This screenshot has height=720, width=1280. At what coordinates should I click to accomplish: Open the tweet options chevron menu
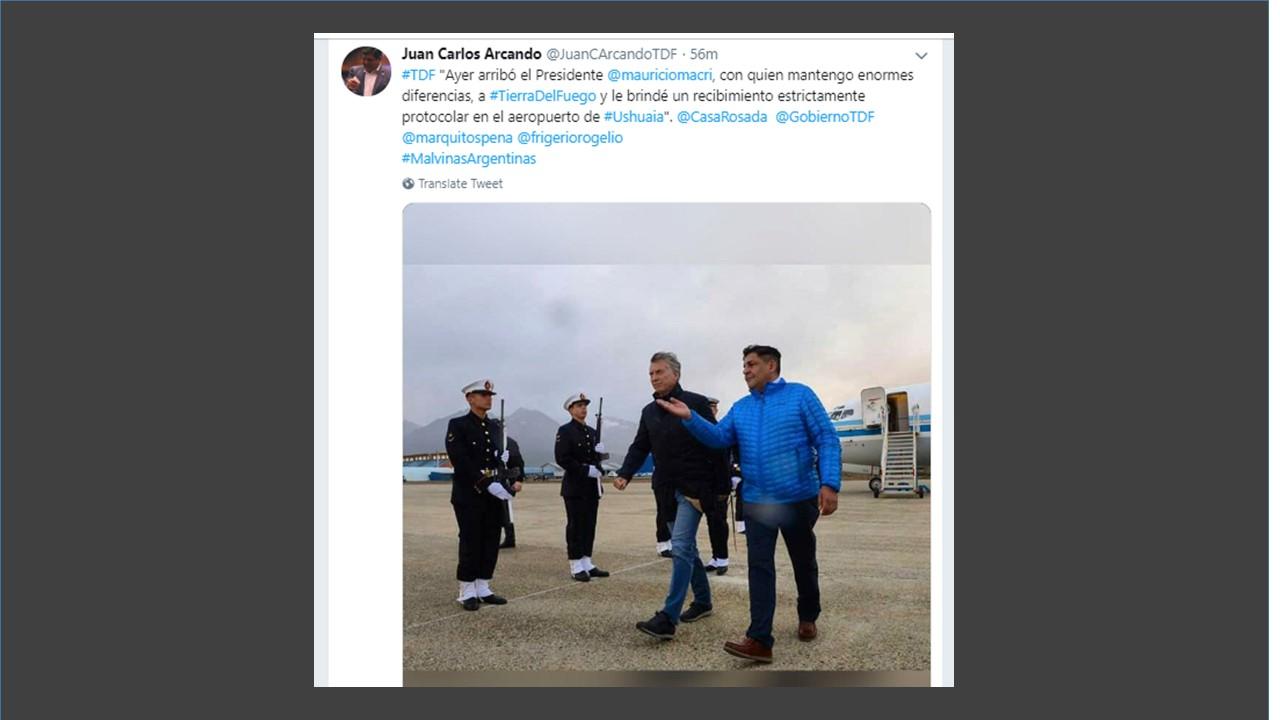click(x=921, y=56)
